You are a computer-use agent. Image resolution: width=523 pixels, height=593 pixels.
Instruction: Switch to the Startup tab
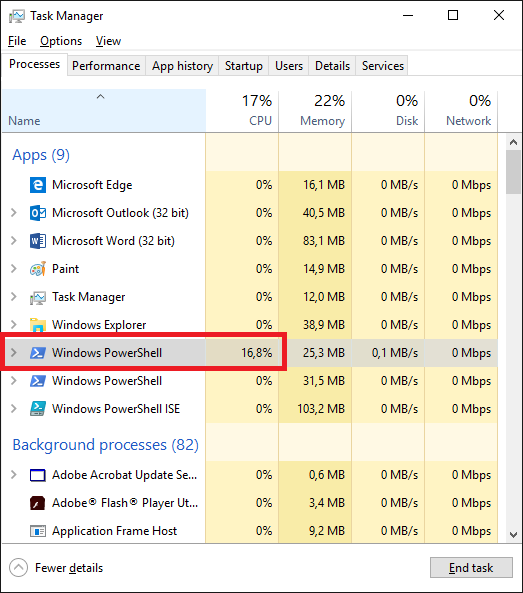[244, 66]
